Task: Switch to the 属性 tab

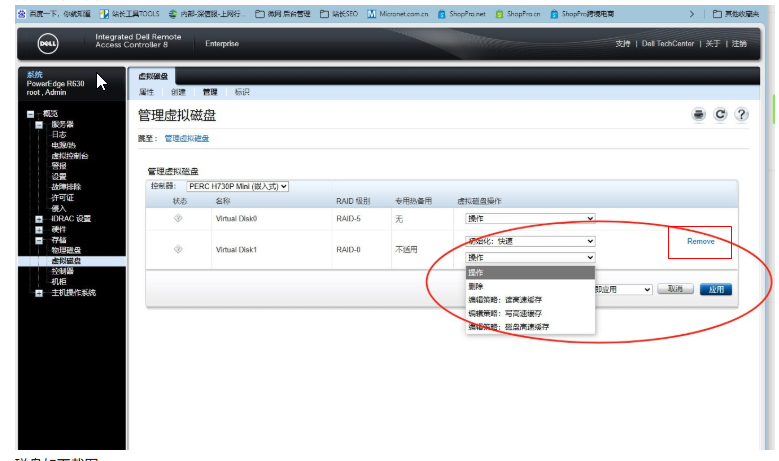Action: 146,92
